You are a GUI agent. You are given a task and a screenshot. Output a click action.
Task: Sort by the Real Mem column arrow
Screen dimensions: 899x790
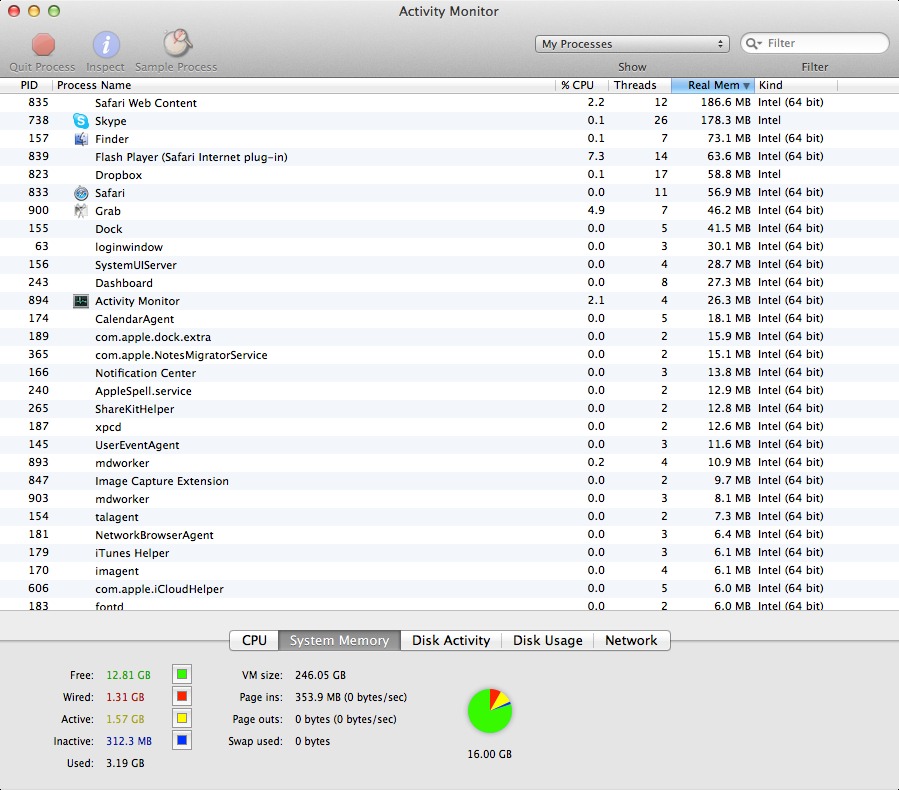(x=746, y=85)
